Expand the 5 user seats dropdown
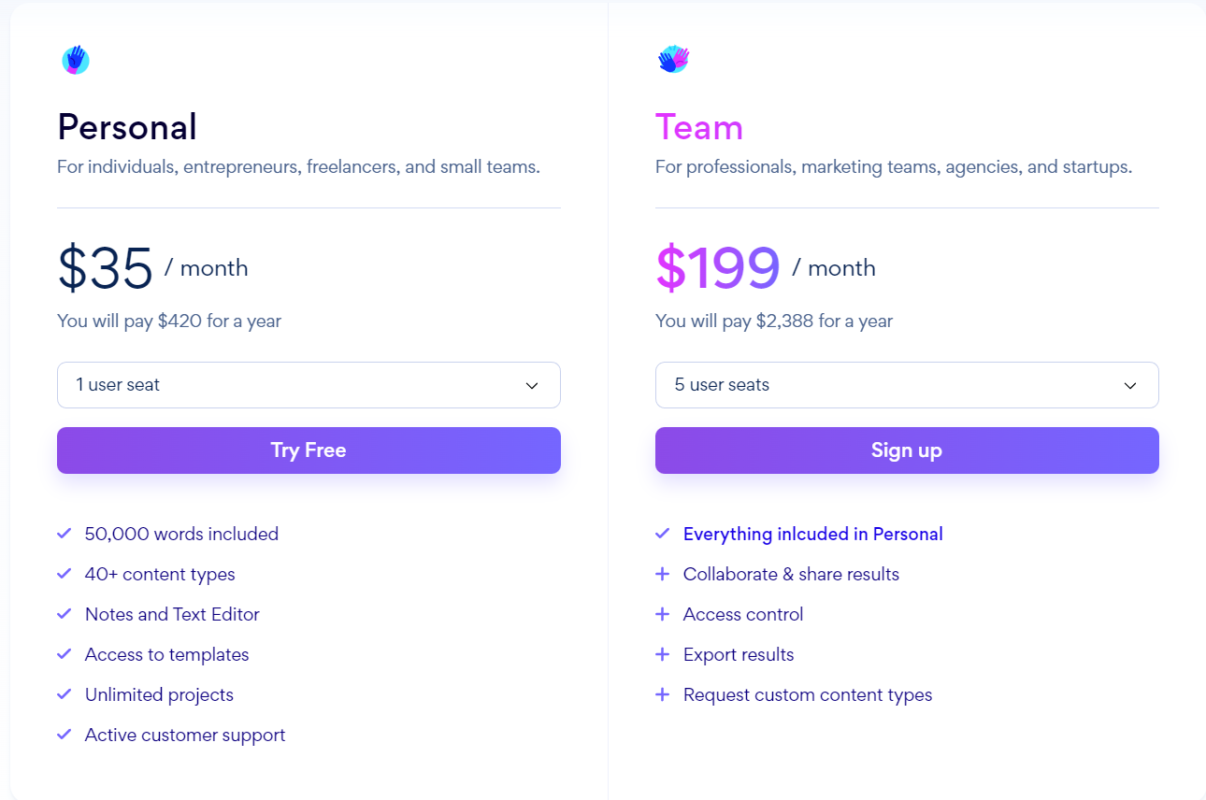This screenshot has width=1206, height=800. click(x=906, y=385)
